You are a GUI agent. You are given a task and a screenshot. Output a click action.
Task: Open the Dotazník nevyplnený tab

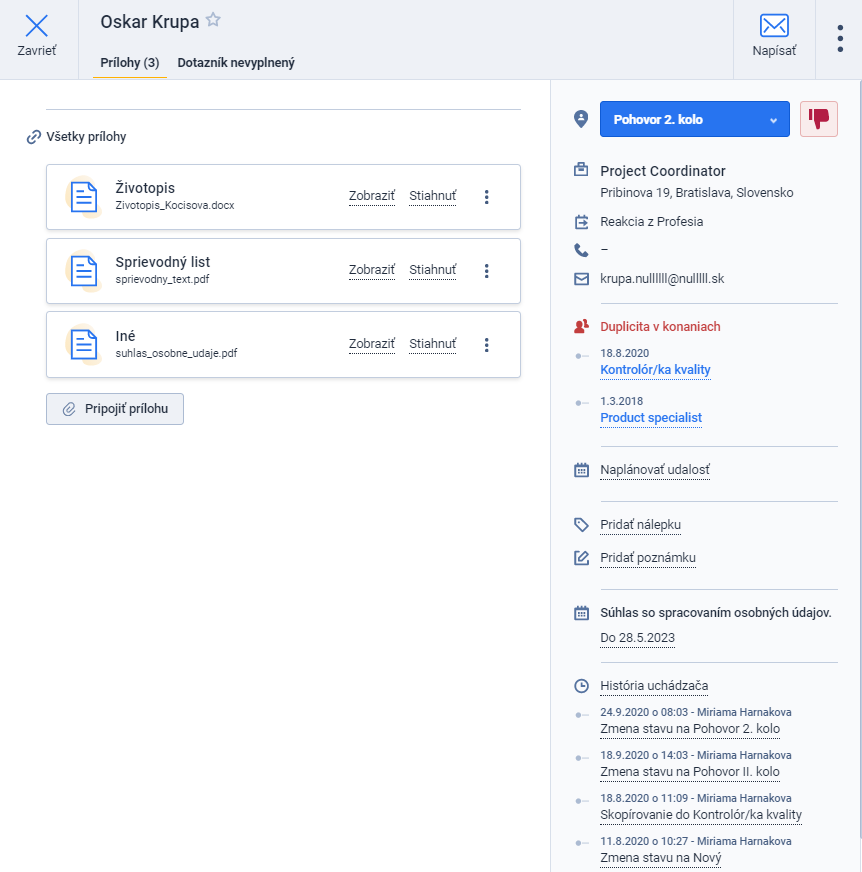[236, 63]
